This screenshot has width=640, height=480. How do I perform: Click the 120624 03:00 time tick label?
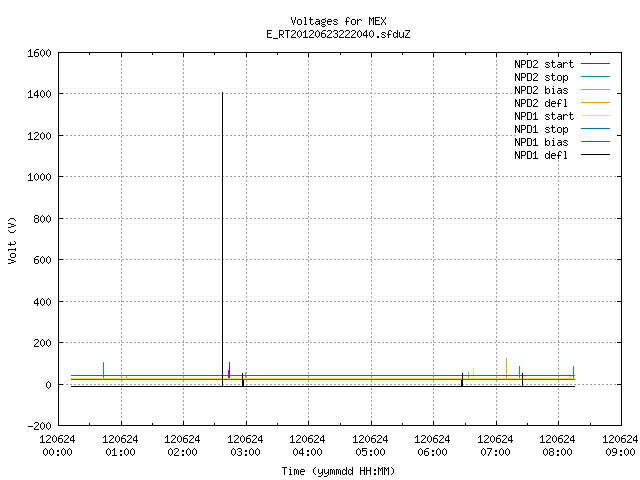[245, 446]
